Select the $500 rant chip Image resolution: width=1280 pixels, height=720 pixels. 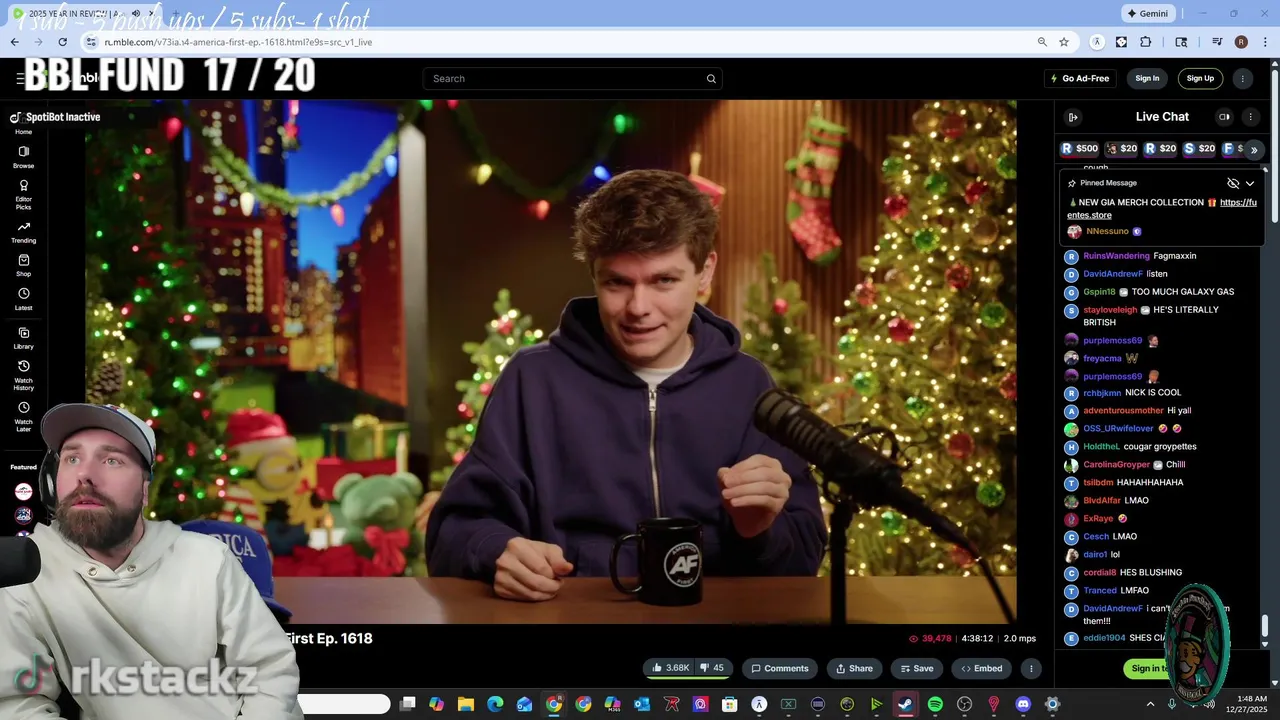(x=1079, y=149)
